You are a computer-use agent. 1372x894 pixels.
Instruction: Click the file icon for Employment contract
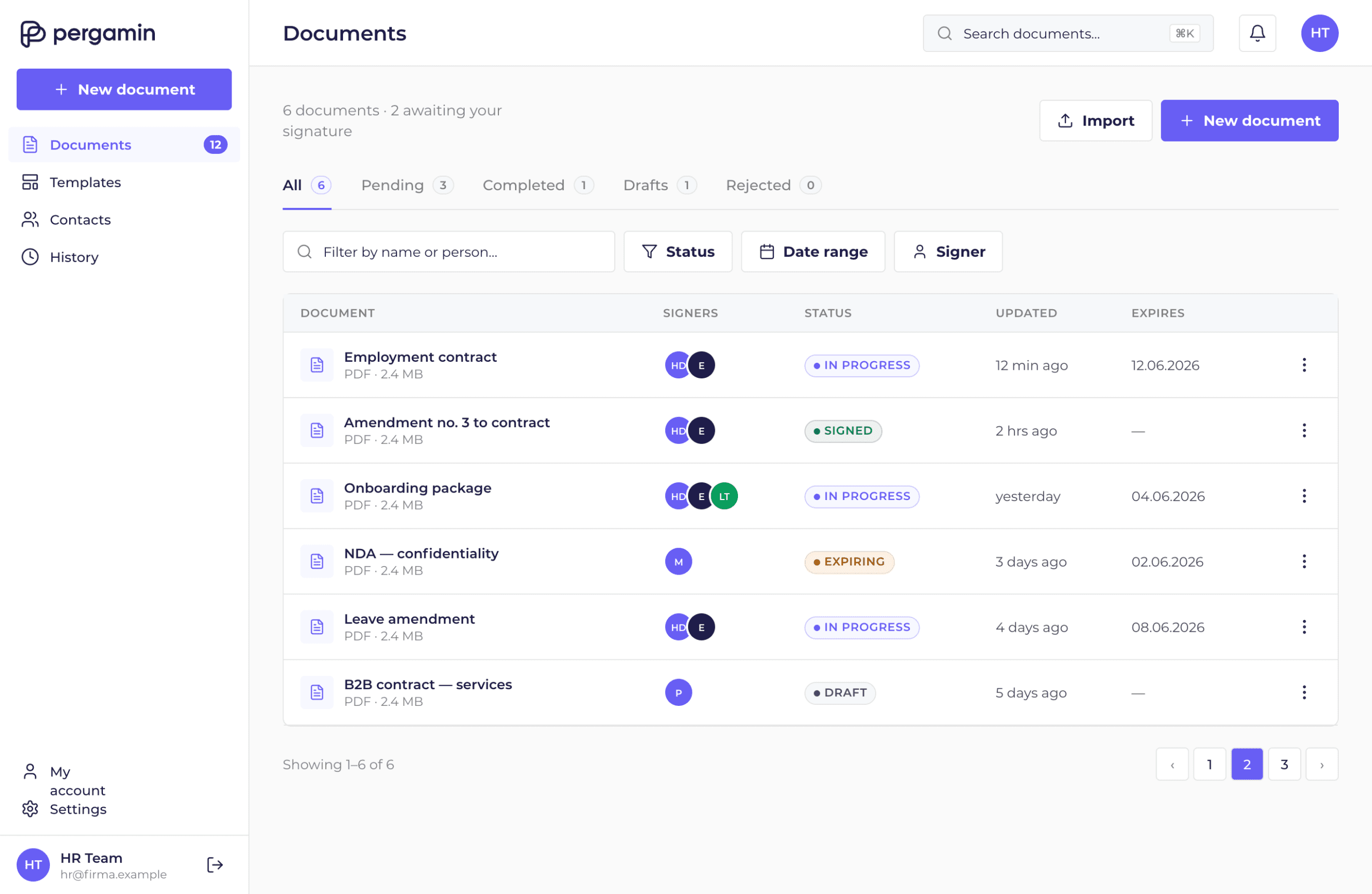[317, 365]
